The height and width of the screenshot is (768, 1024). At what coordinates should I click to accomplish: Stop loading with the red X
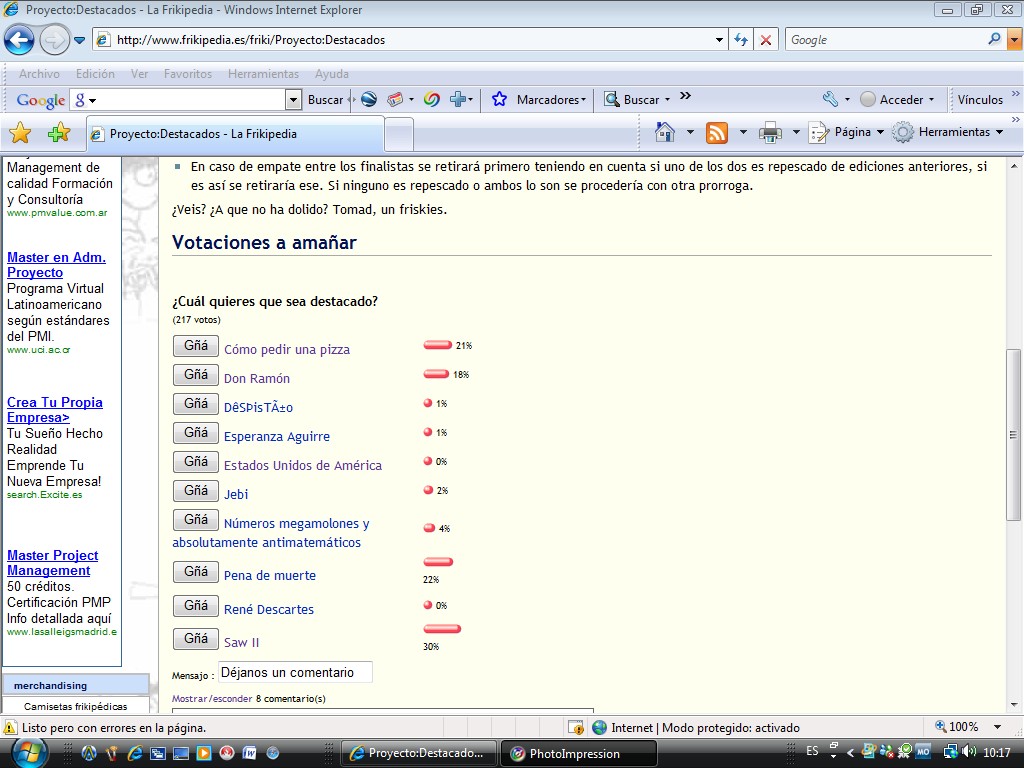[766, 40]
